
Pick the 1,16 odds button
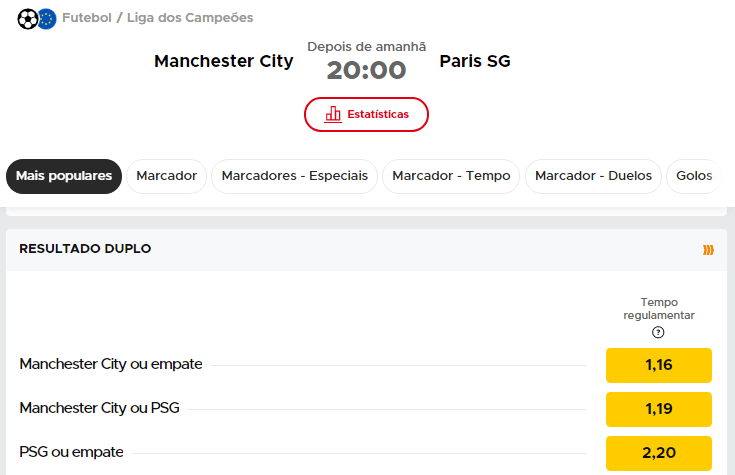[x=658, y=365]
